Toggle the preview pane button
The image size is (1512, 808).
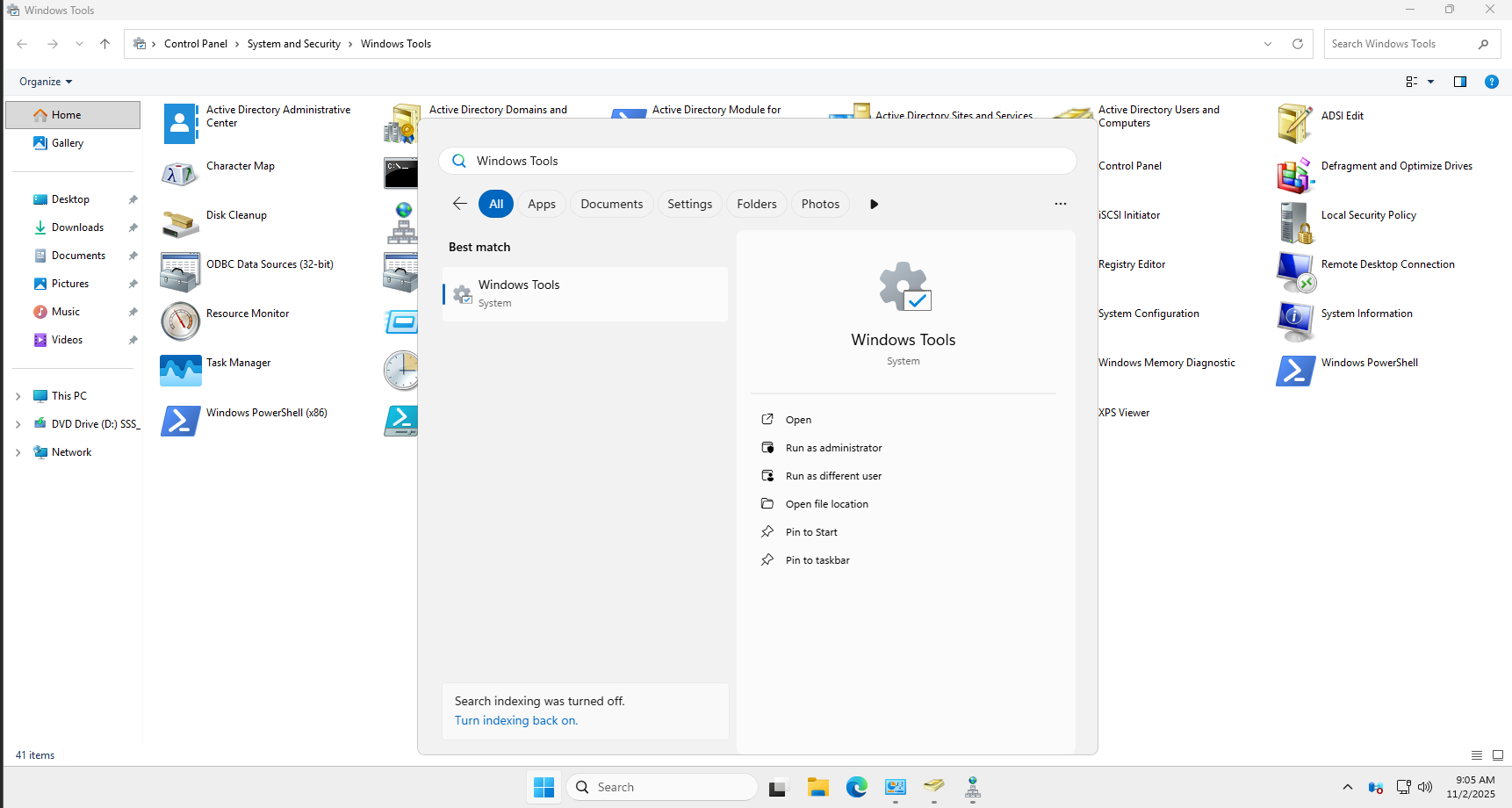coord(1460,82)
